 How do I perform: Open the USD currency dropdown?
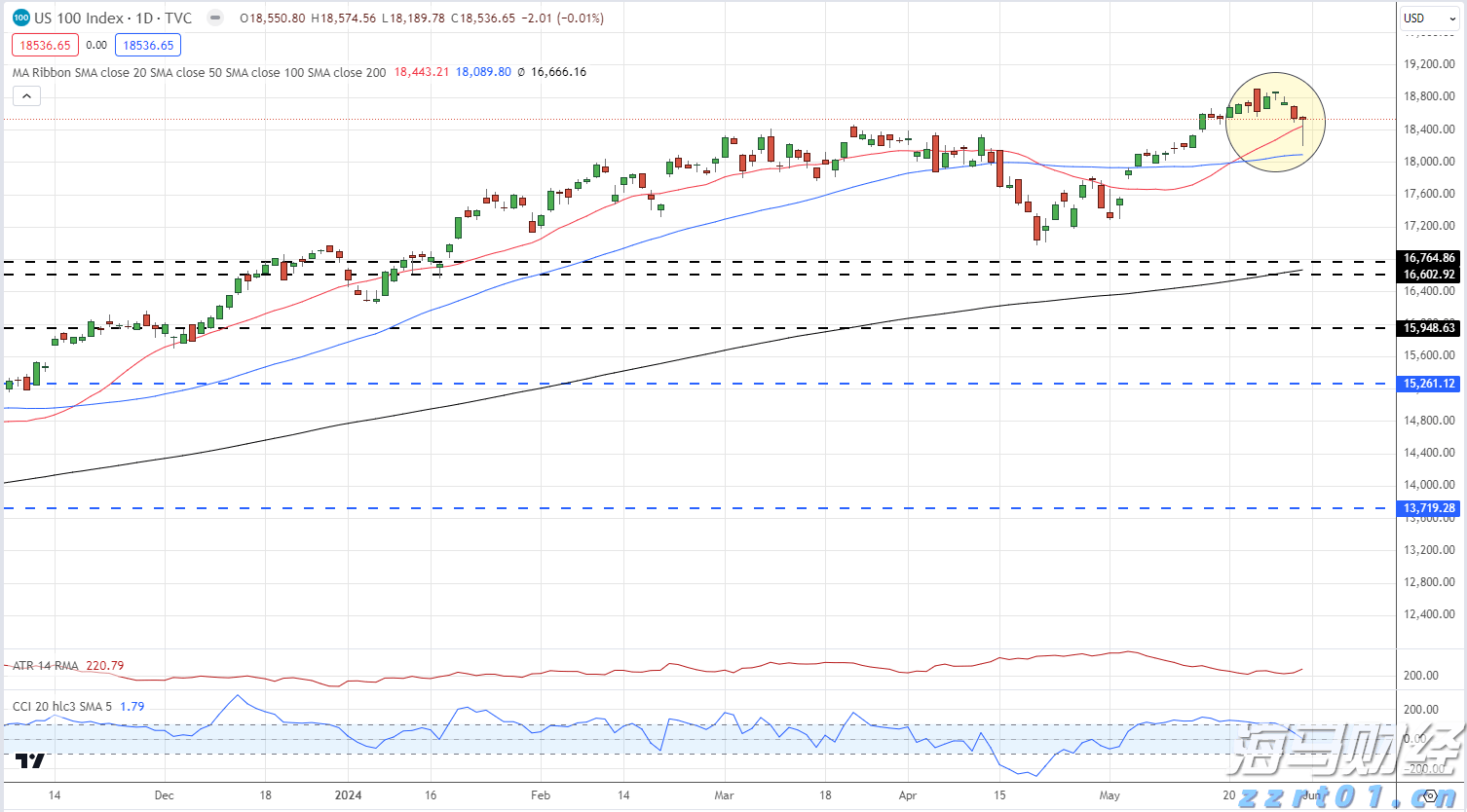click(1429, 18)
